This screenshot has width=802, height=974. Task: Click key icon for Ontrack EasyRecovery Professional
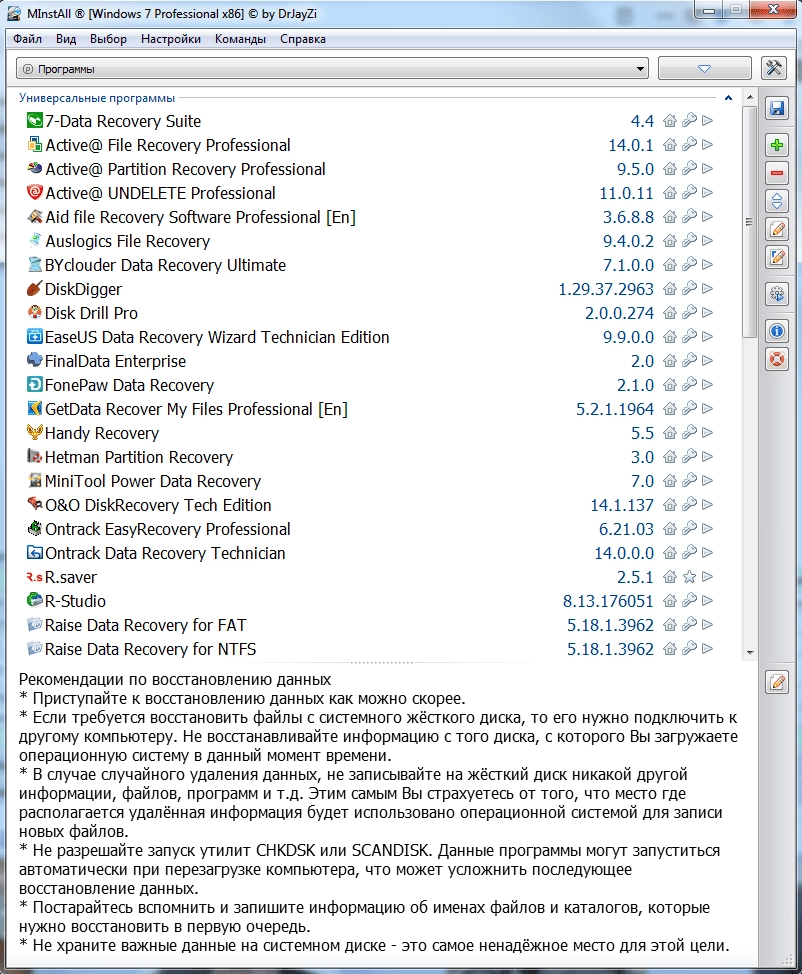tap(689, 529)
